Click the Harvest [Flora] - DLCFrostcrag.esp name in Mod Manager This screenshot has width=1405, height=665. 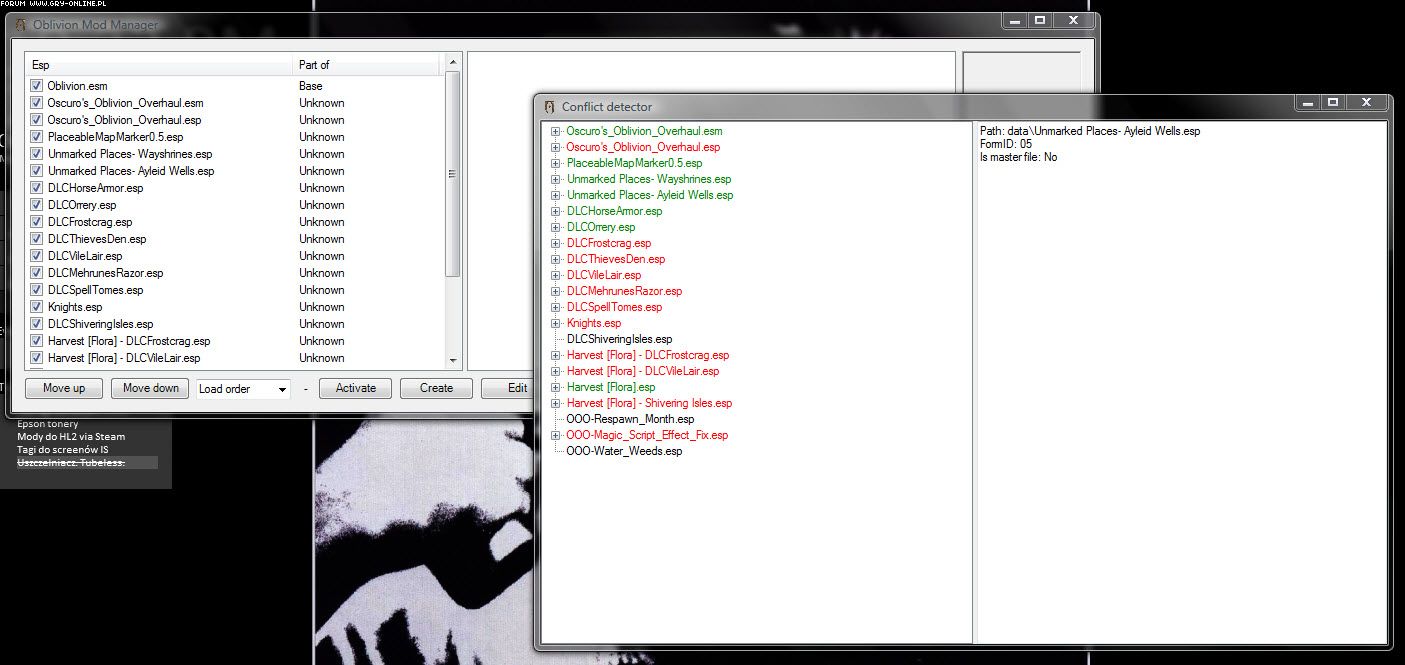pos(129,341)
